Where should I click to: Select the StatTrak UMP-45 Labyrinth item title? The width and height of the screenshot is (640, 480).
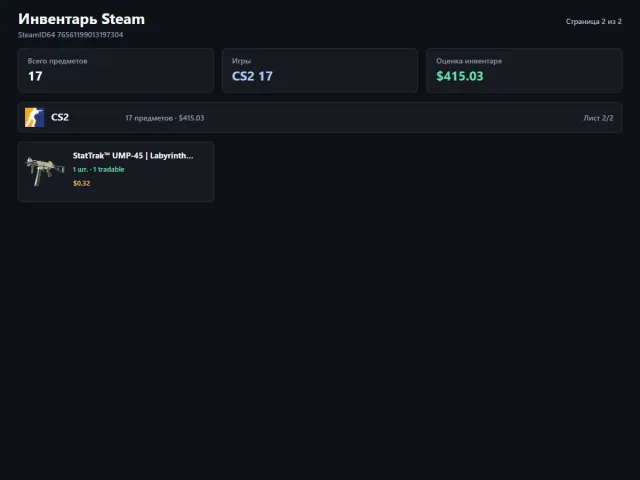coord(133,156)
